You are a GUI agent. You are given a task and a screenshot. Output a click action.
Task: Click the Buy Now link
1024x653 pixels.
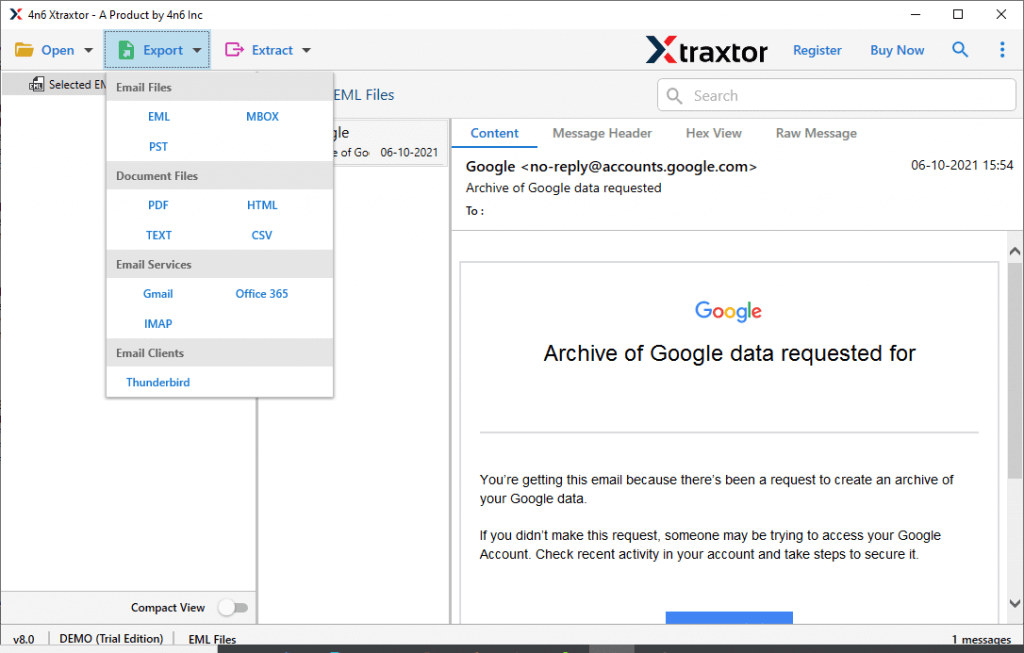coord(897,50)
